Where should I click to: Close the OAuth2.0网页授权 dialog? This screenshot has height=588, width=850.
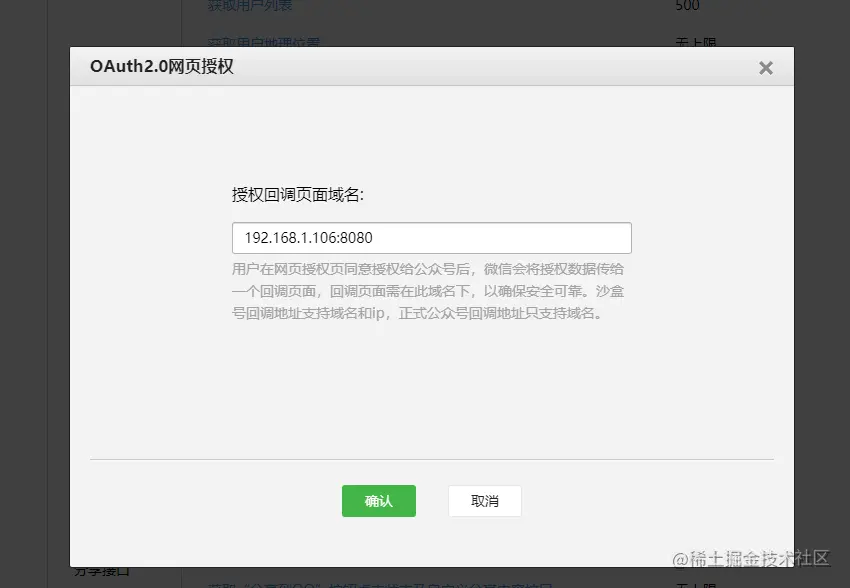pyautogui.click(x=765, y=68)
